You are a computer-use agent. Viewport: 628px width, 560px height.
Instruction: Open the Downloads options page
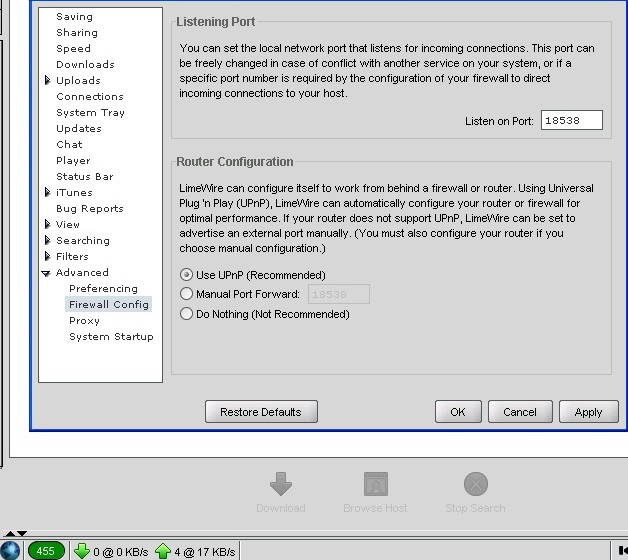[x=85, y=64]
